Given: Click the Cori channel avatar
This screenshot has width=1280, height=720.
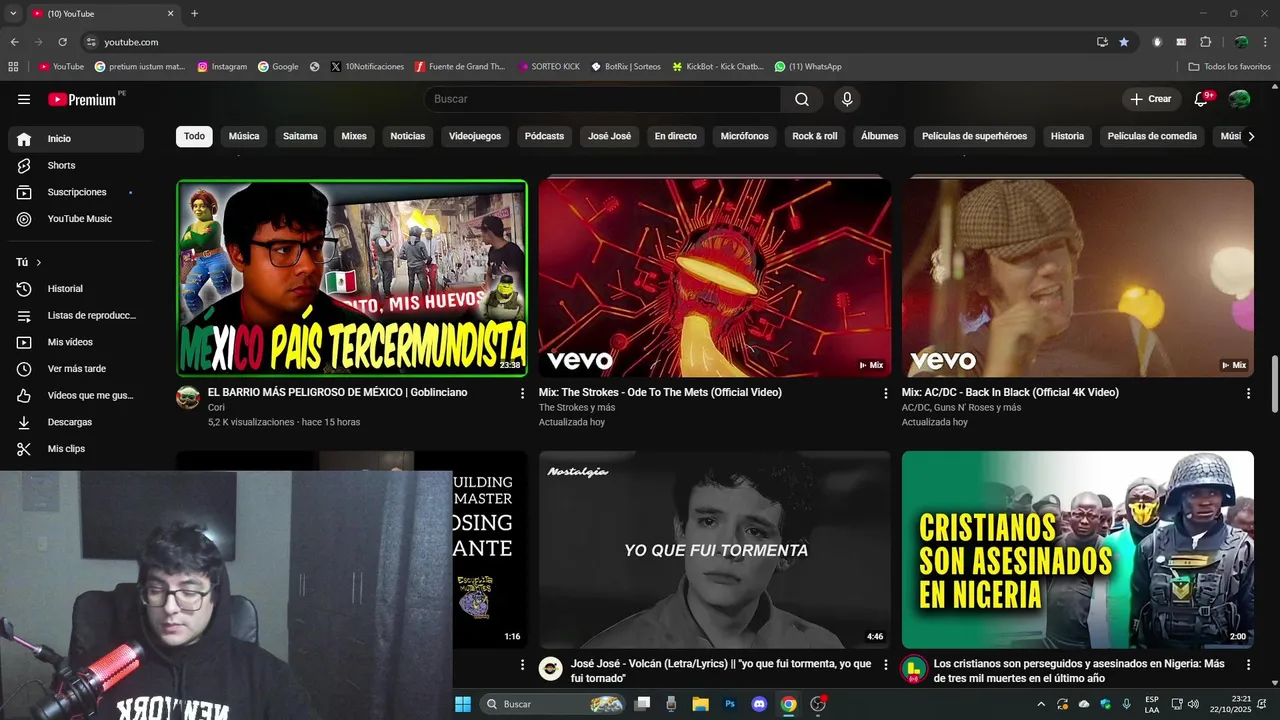Looking at the screenshot, I should click(x=188, y=397).
